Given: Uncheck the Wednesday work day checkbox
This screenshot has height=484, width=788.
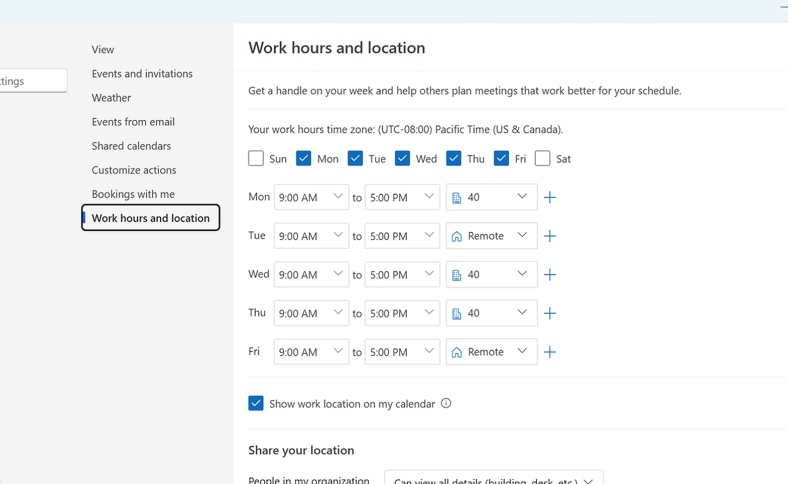Looking at the screenshot, I should pyautogui.click(x=402, y=158).
